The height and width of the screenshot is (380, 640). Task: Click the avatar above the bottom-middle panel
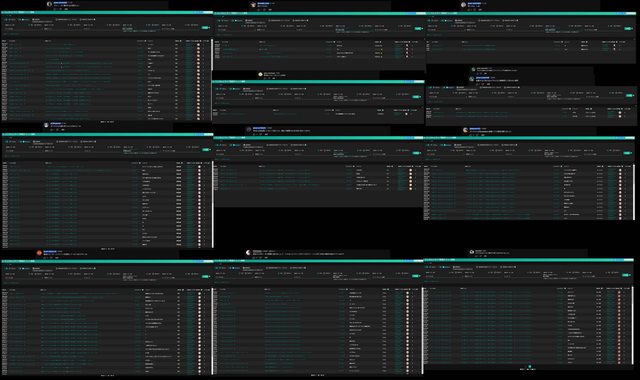pos(248,253)
